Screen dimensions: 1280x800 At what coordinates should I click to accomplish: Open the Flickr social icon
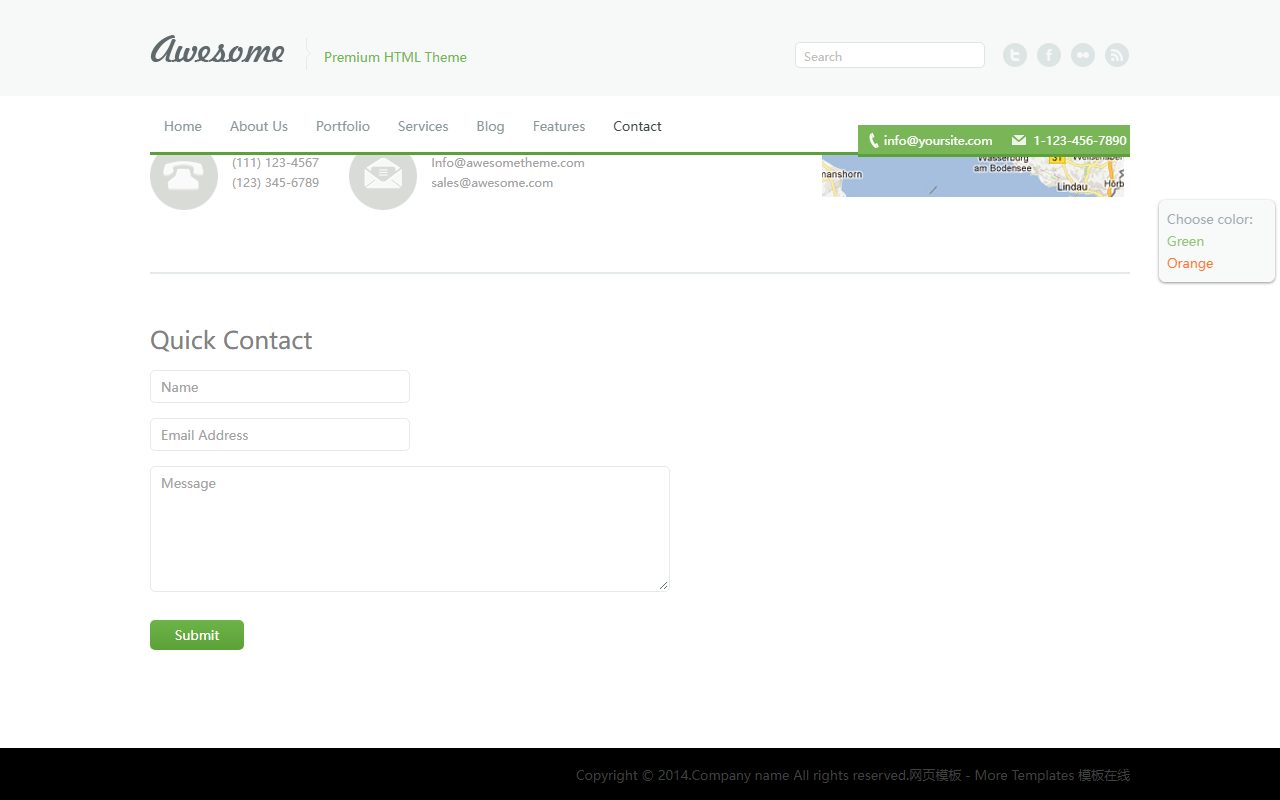1083,55
